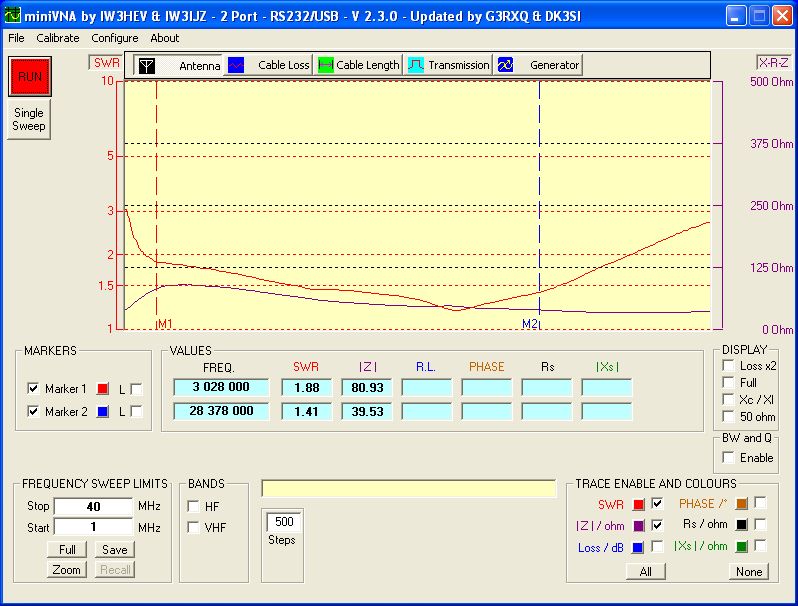Open the Calibrate menu
The height and width of the screenshot is (606, 798).
58,38
